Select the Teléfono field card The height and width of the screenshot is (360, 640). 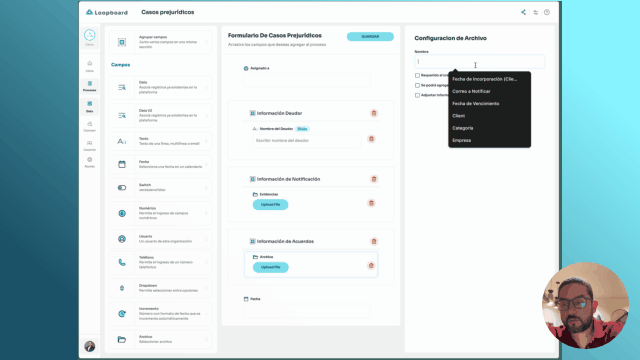[x=160, y=262]
